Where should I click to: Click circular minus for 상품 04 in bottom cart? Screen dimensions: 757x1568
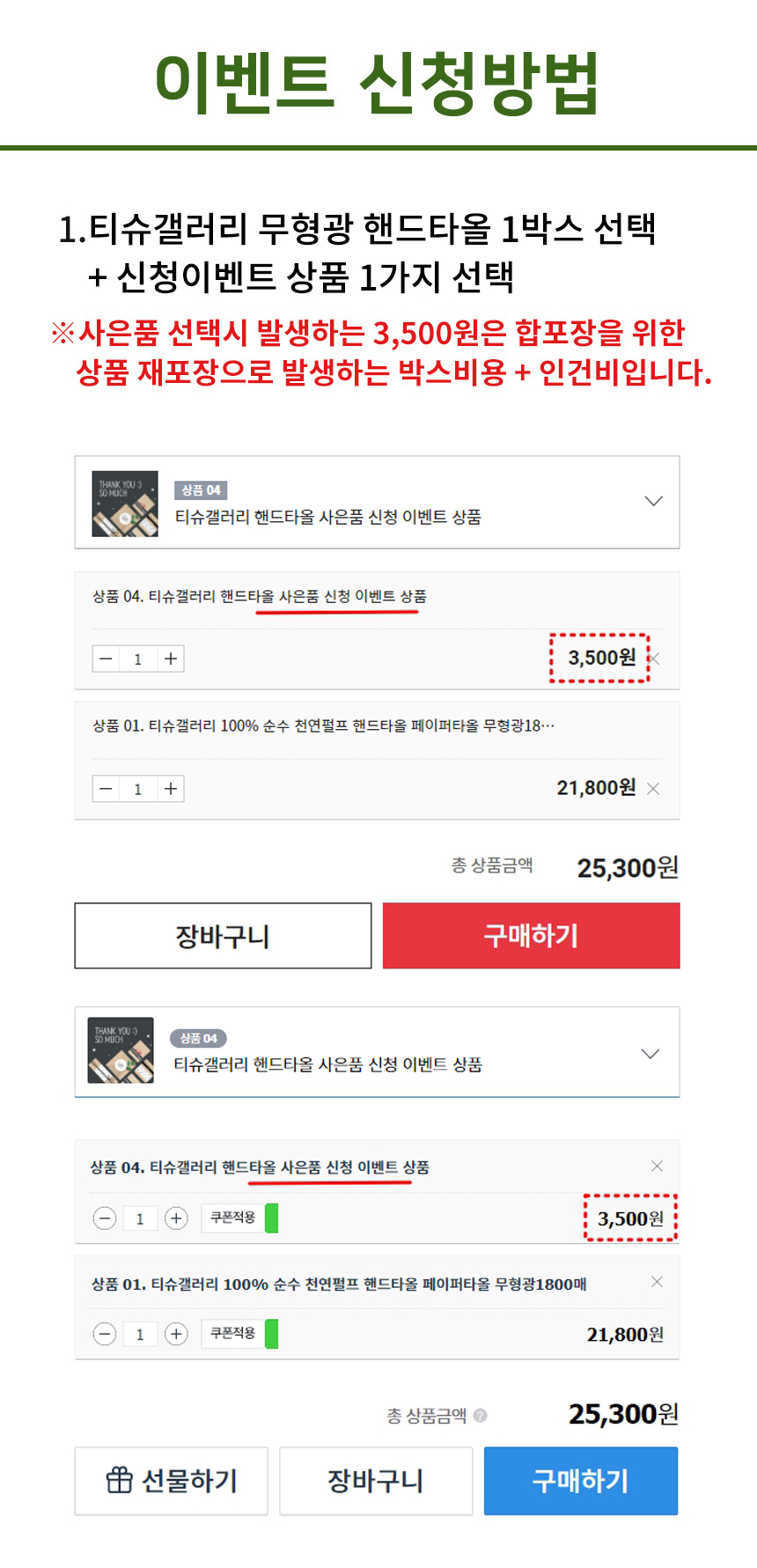105,1218
